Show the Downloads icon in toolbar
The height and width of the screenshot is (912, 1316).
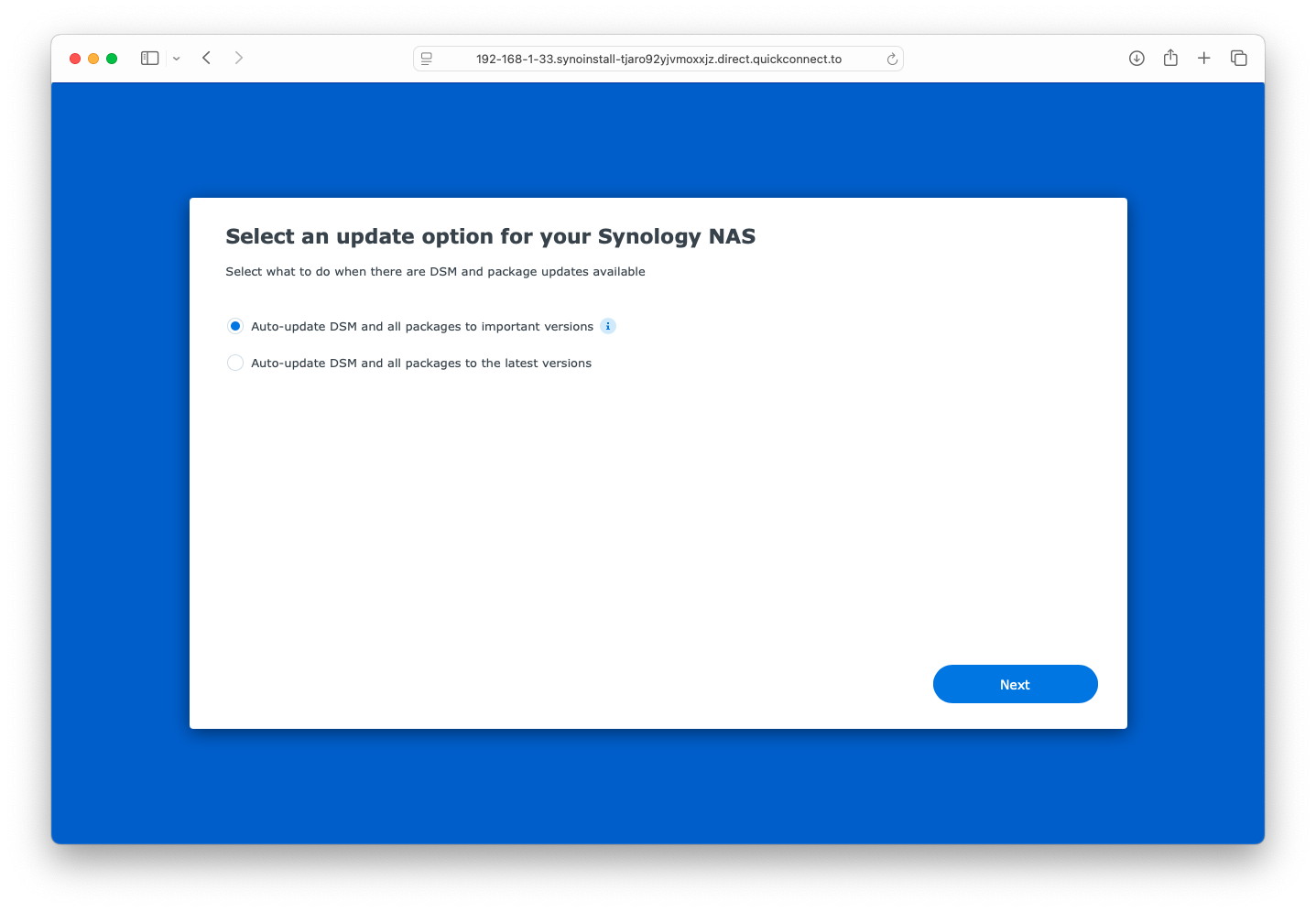pos(1137,58)
